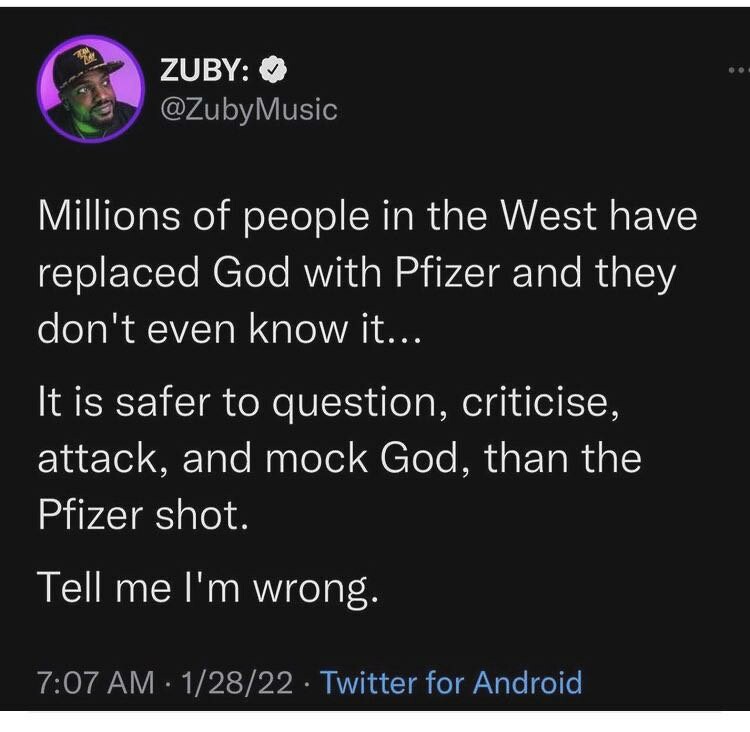750x732 pixels.
Task: Open the tweet's three-dot more options menu
Action: pyautogui.click(x=738, y=70)
